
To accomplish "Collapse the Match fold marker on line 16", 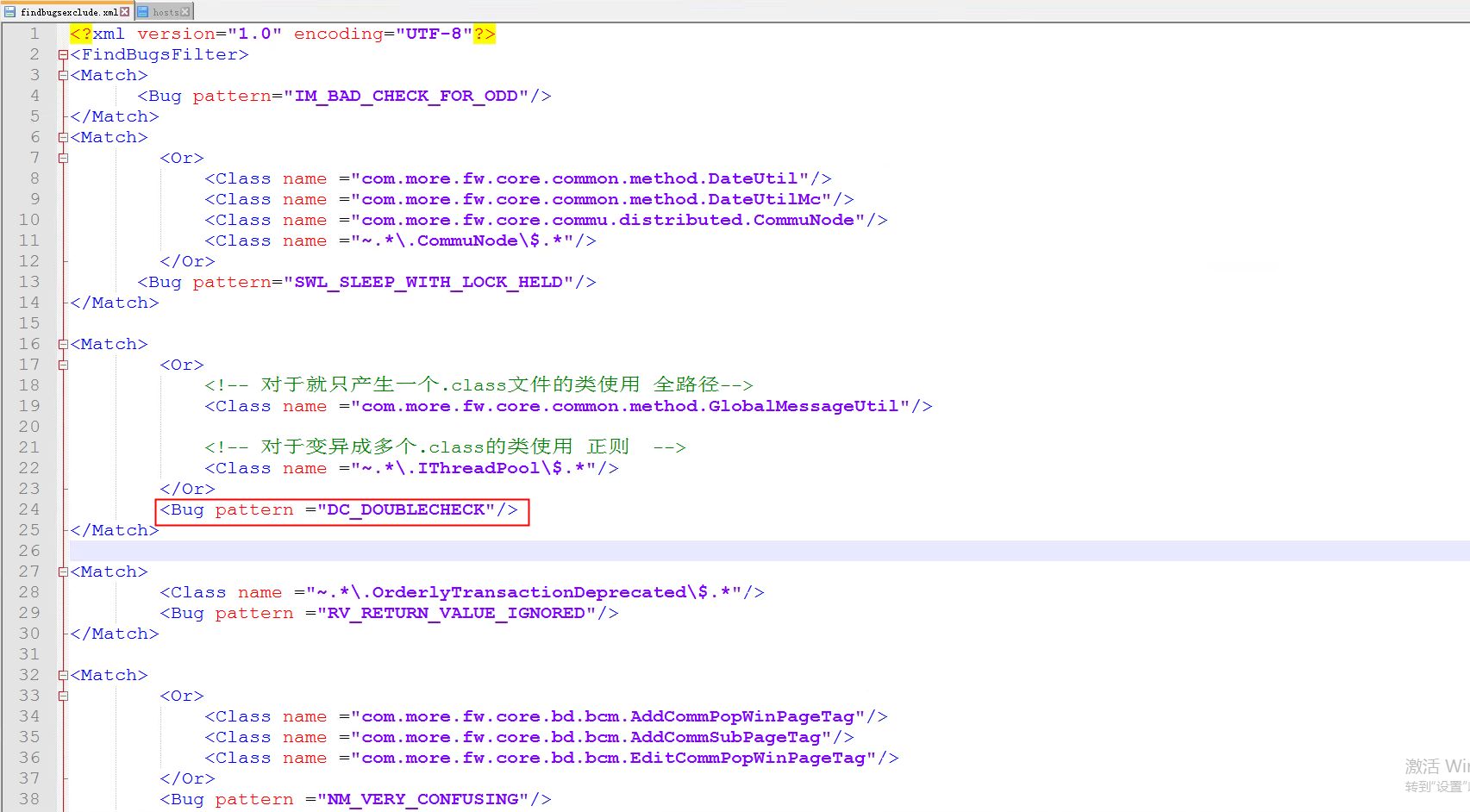I will [x=63, y=345].
